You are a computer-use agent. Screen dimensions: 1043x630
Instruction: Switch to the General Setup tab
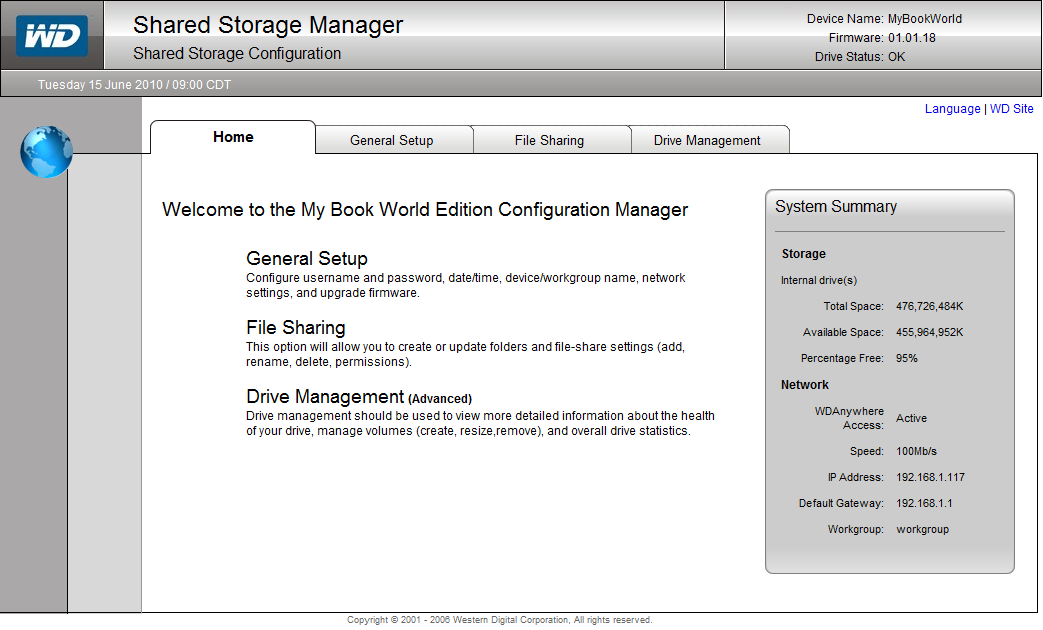pyautogui.click(x=394, y=140)
